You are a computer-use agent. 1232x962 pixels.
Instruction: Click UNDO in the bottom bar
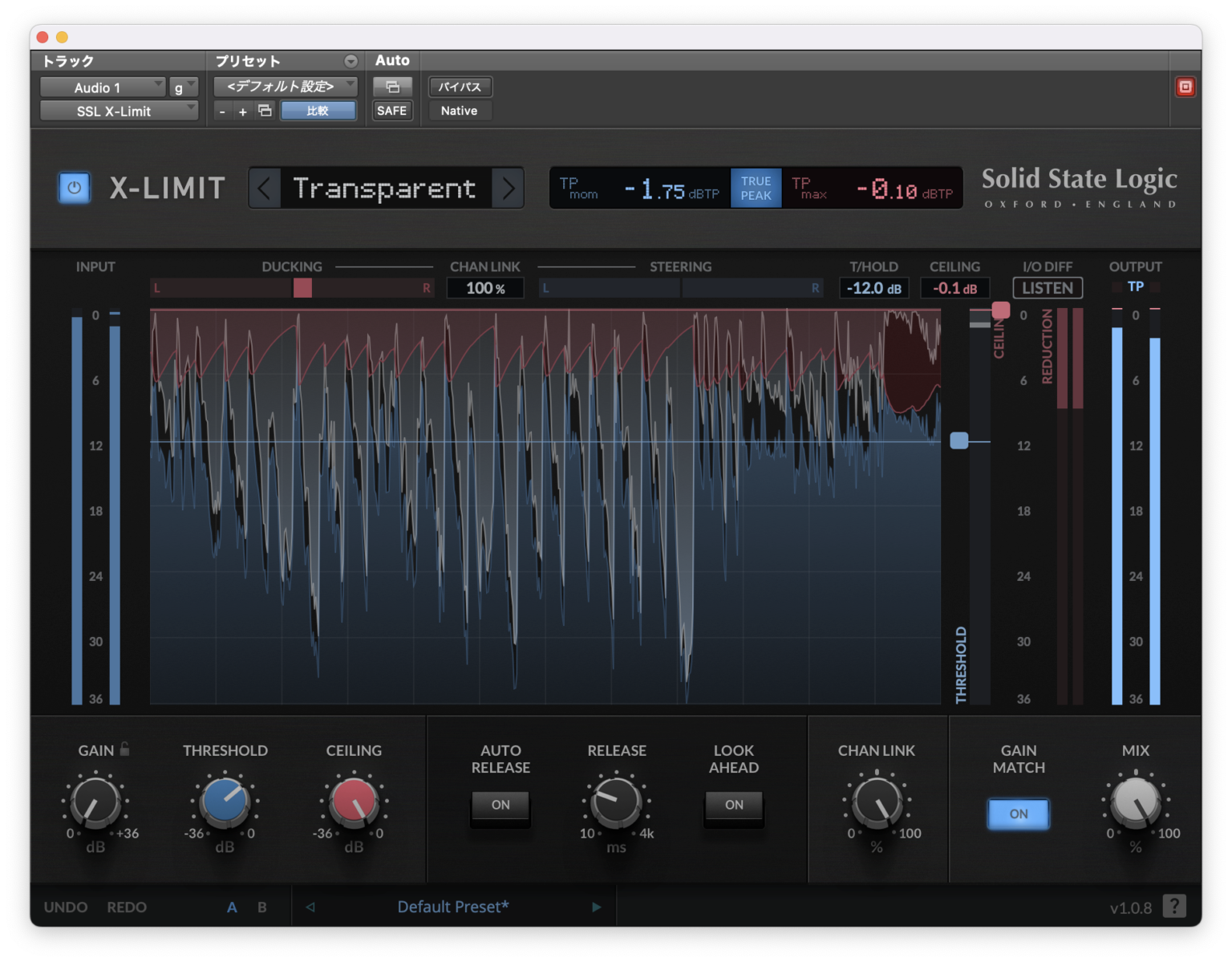pyautogui.click(x=64, y=907)
